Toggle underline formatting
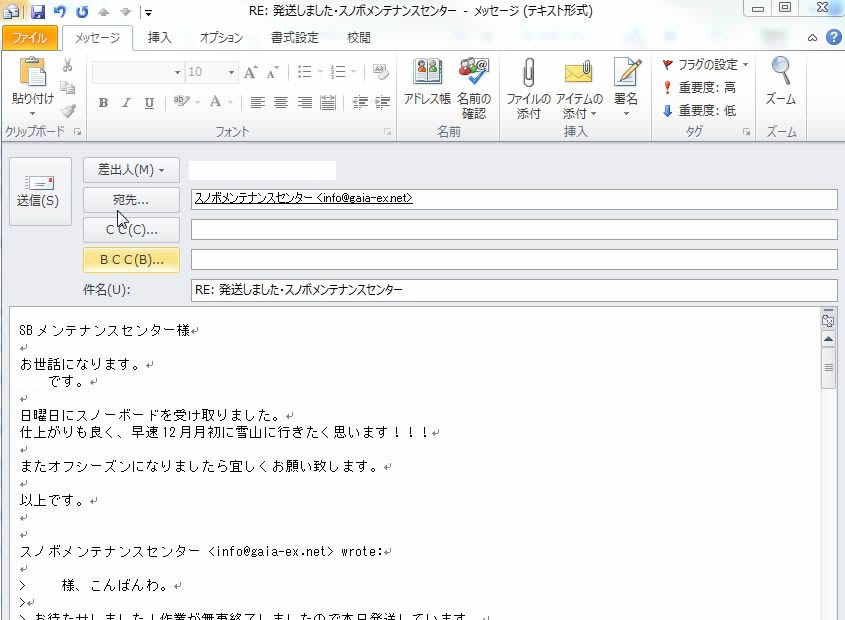 click(x=149, y=102)
